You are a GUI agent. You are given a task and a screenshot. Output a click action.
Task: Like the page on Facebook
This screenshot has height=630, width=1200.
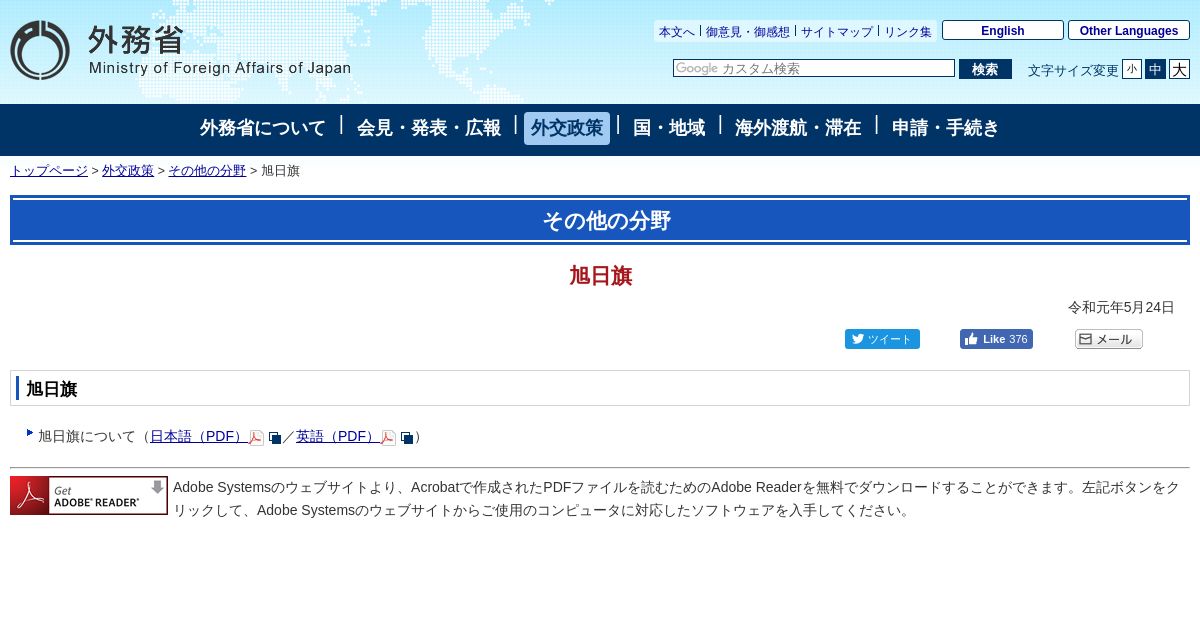996,339
